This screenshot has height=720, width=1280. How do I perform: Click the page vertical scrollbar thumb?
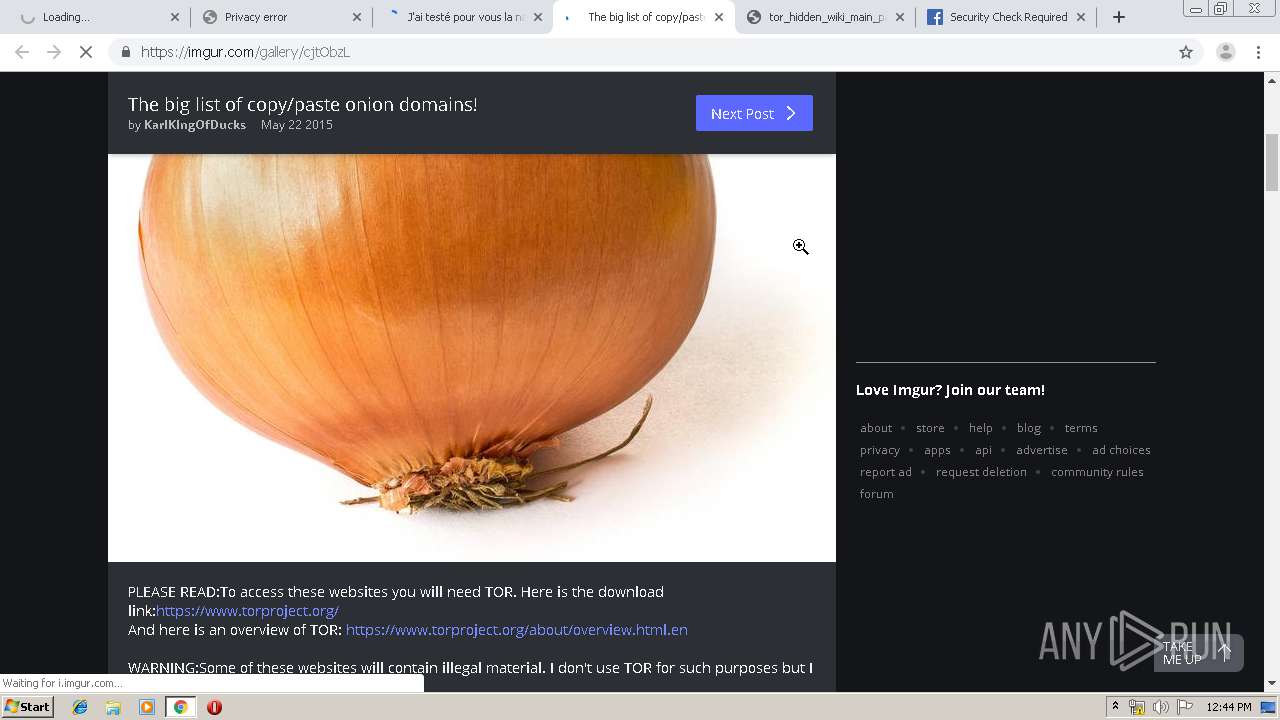[1272, 162]
